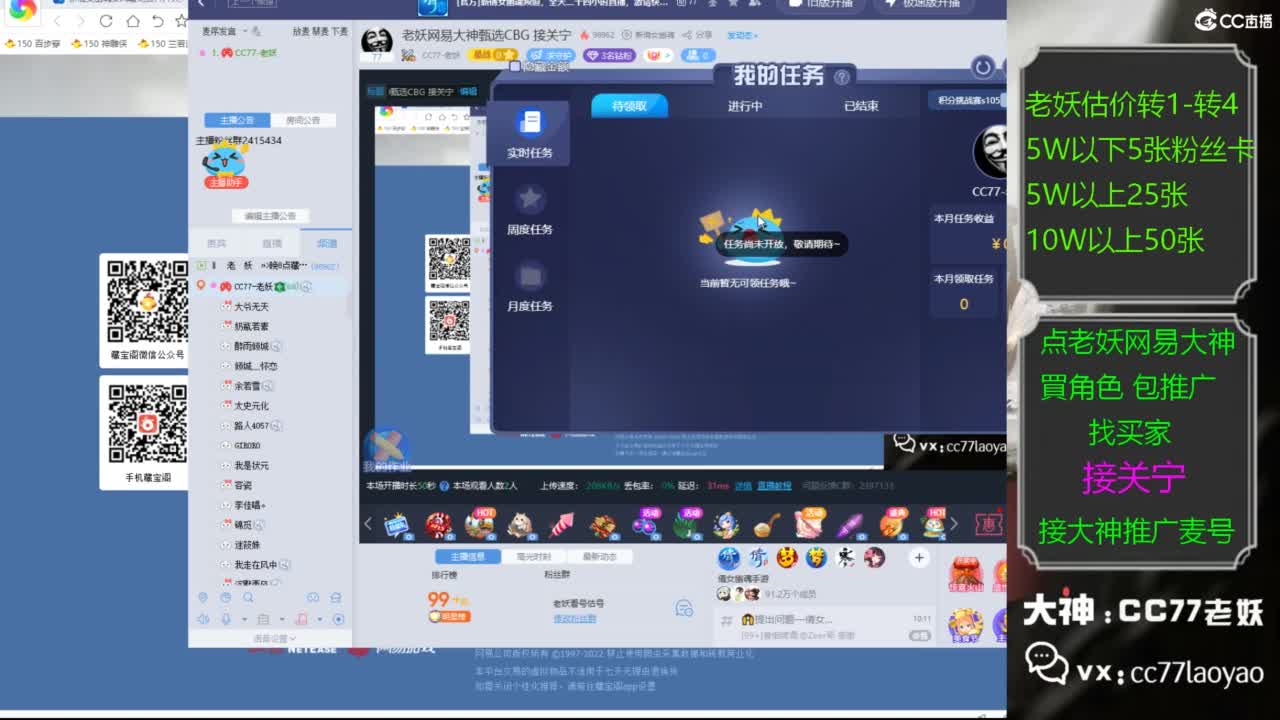Select the CC77-老妖 row in the channel list

(x=270, y=287)
